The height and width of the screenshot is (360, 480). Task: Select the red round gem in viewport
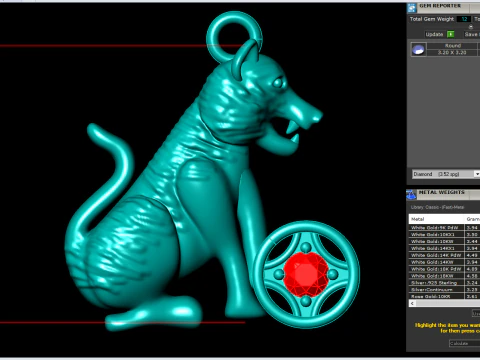[x=306, y=274]
